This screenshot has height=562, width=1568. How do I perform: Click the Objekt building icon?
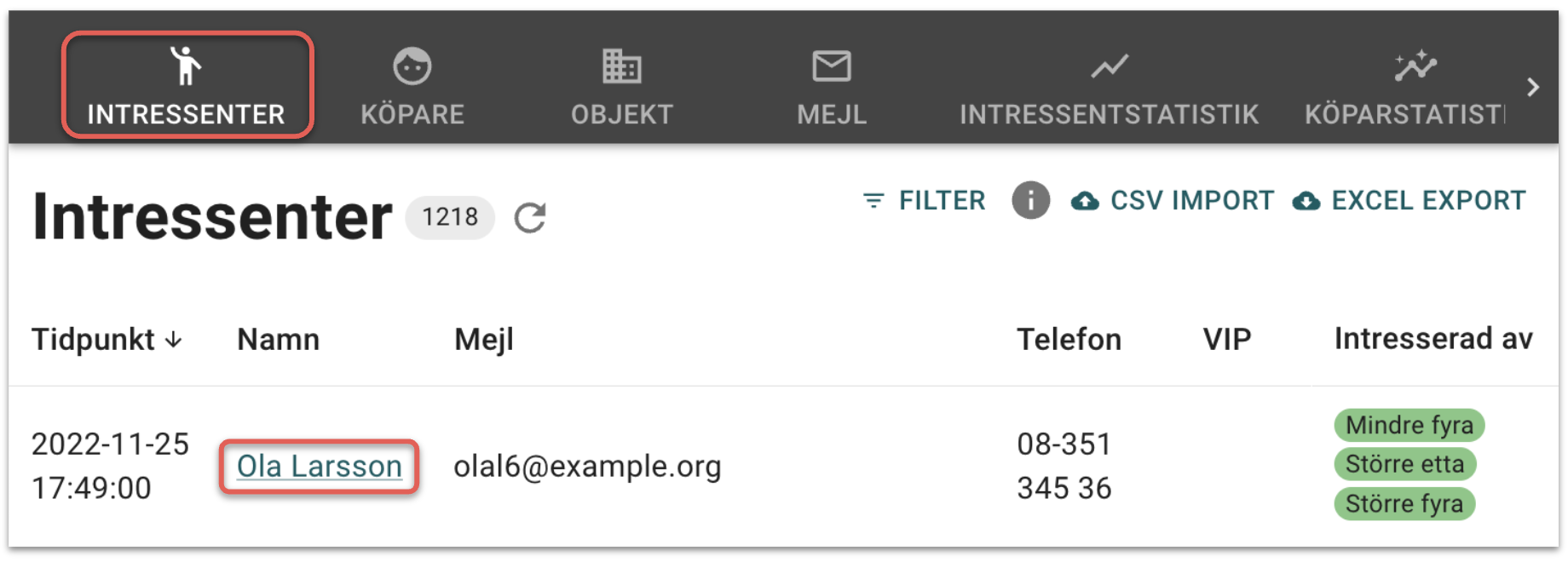click(621, 66)
